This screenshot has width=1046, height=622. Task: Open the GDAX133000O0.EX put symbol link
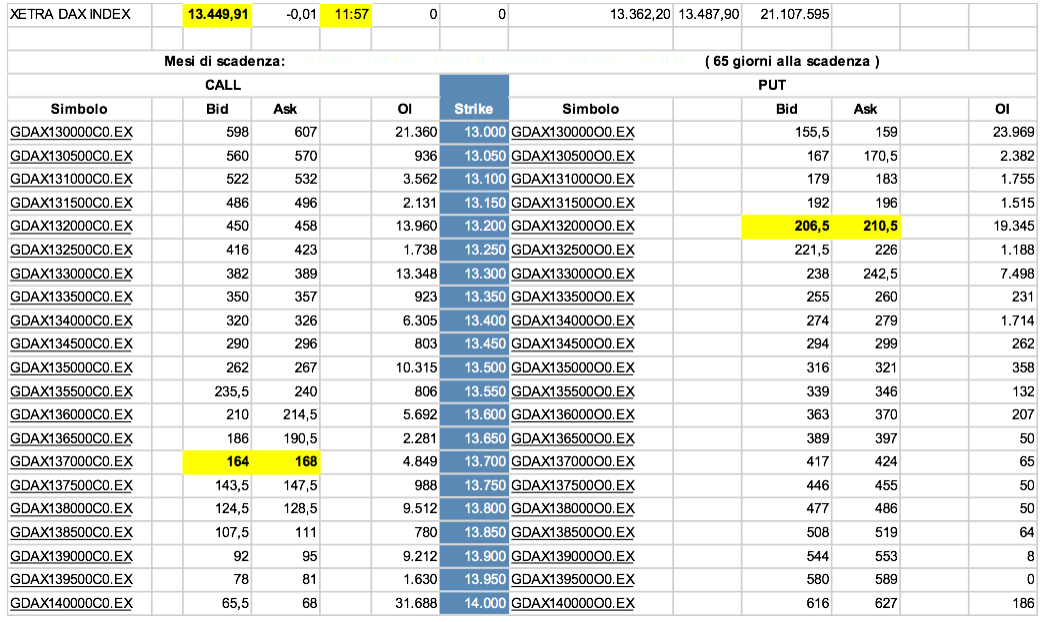pos(572,274)
